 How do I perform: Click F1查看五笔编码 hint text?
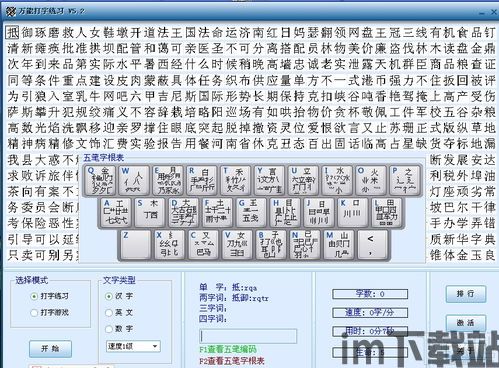click(x=228, y=349)
